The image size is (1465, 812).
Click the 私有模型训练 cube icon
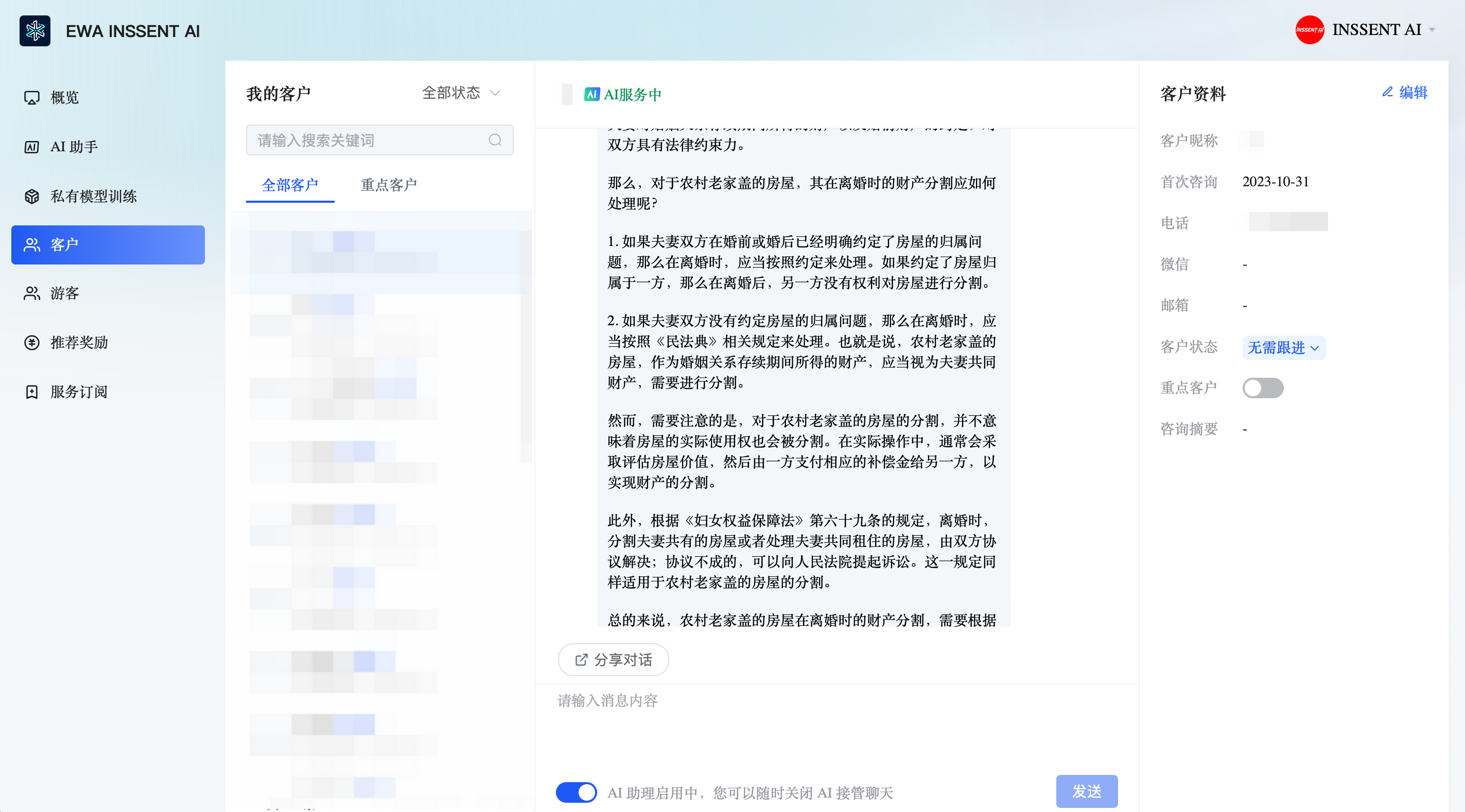coord(32,196)
